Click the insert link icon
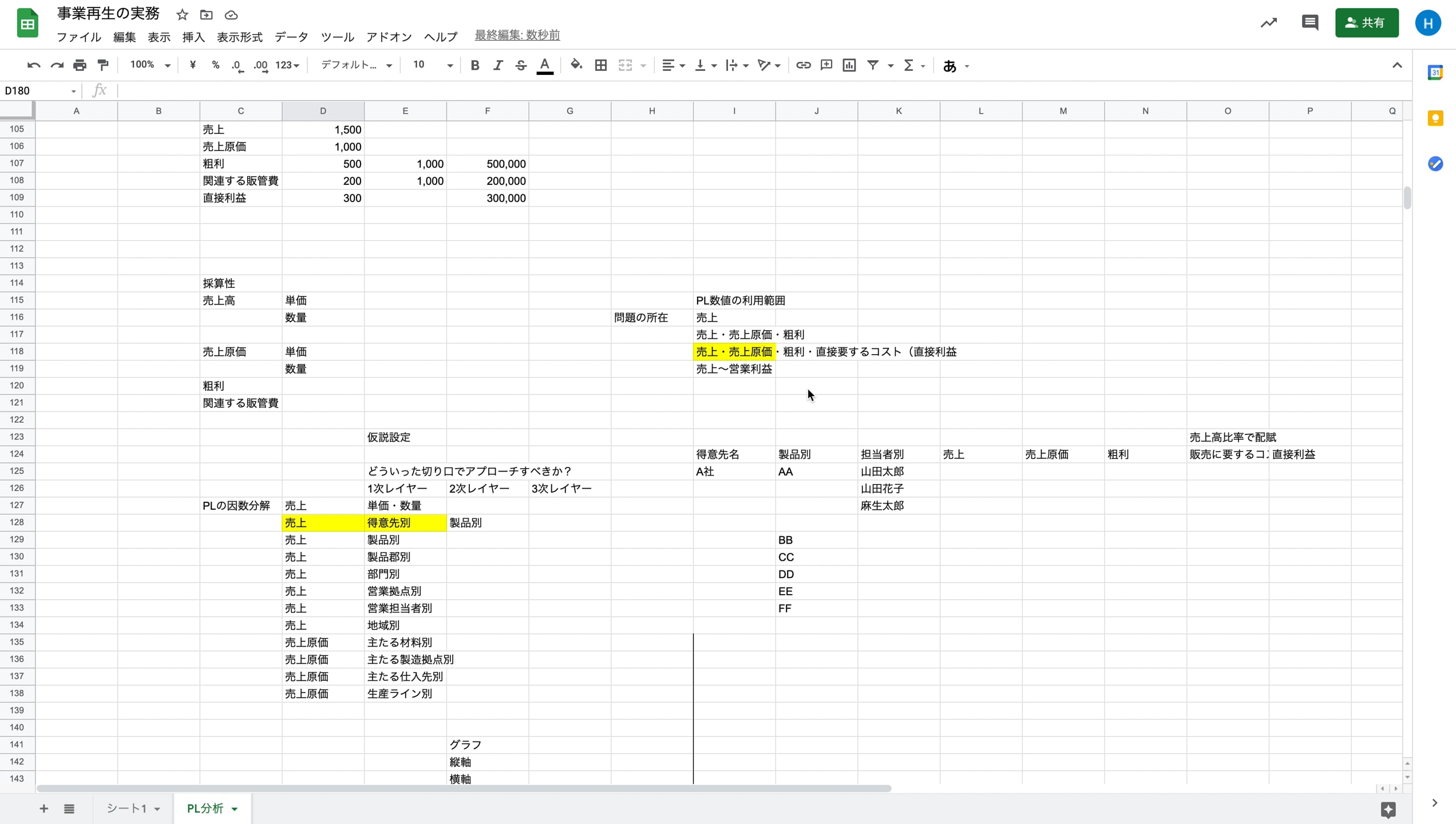The width and height of the screenshot is (1456, 824). tap(803, 65)
